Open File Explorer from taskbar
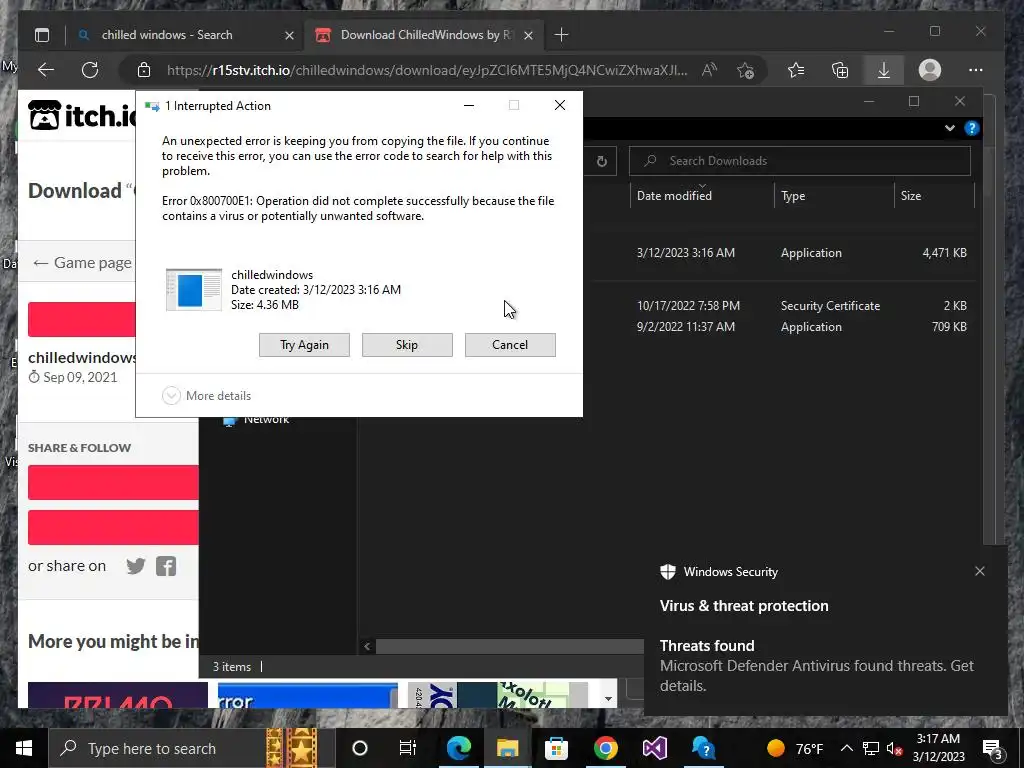Image resolution: width=1024 pixels, height=768 pixels. tap(507, 748)
